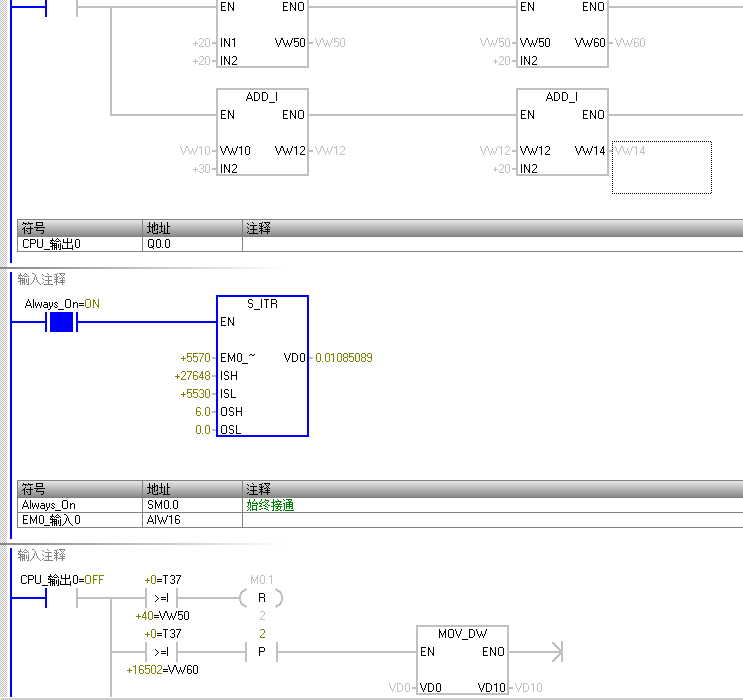This screenshot has width=743, height=700.
Task: Click the 始终接通 comment cell
Action: point(270,505)
